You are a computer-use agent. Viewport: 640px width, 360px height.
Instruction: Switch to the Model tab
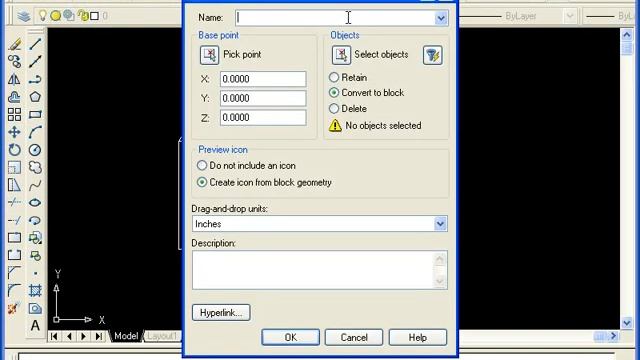tap(126, 336)
